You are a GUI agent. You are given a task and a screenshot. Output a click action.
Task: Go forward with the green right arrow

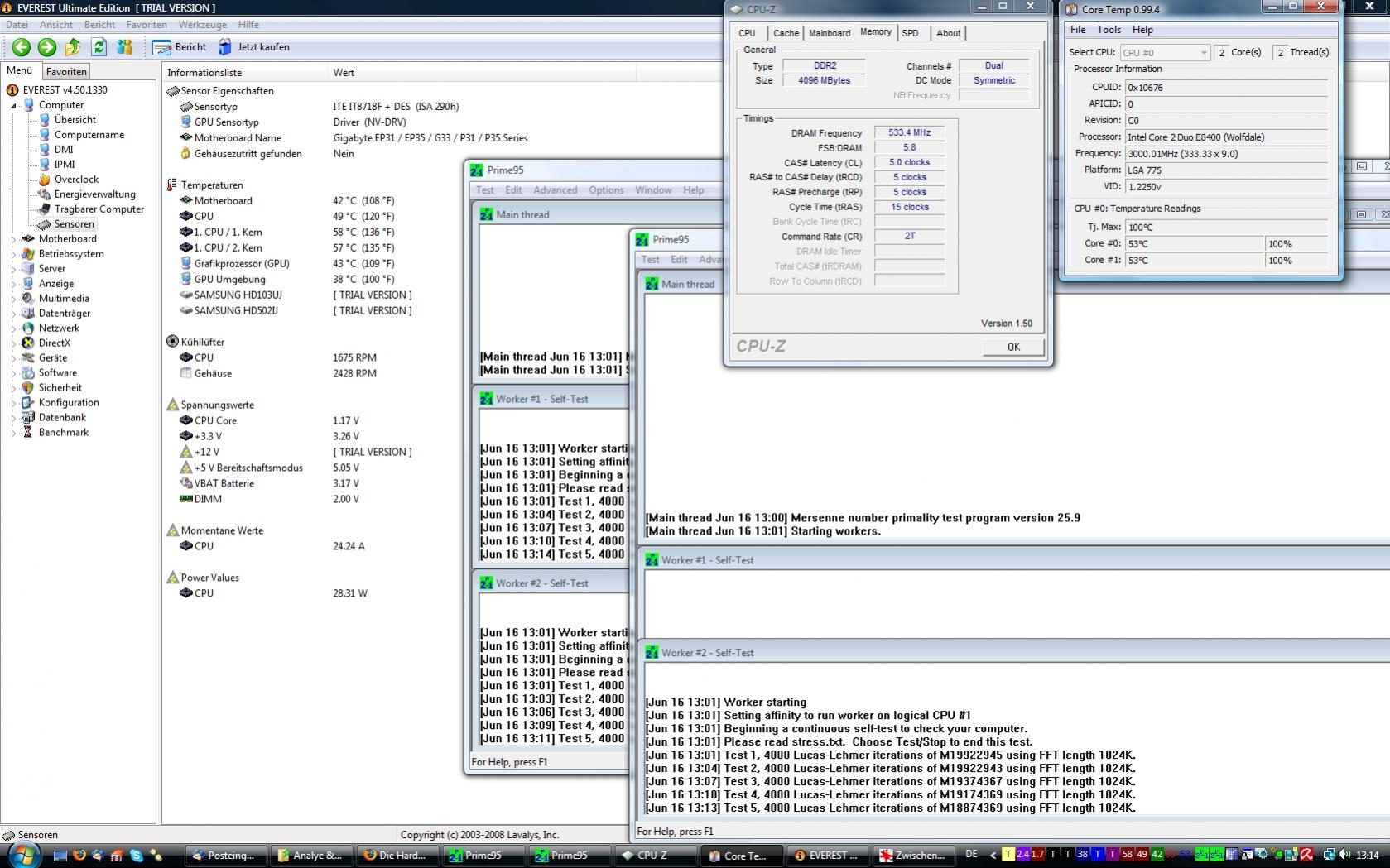click(x=47, y=47)
